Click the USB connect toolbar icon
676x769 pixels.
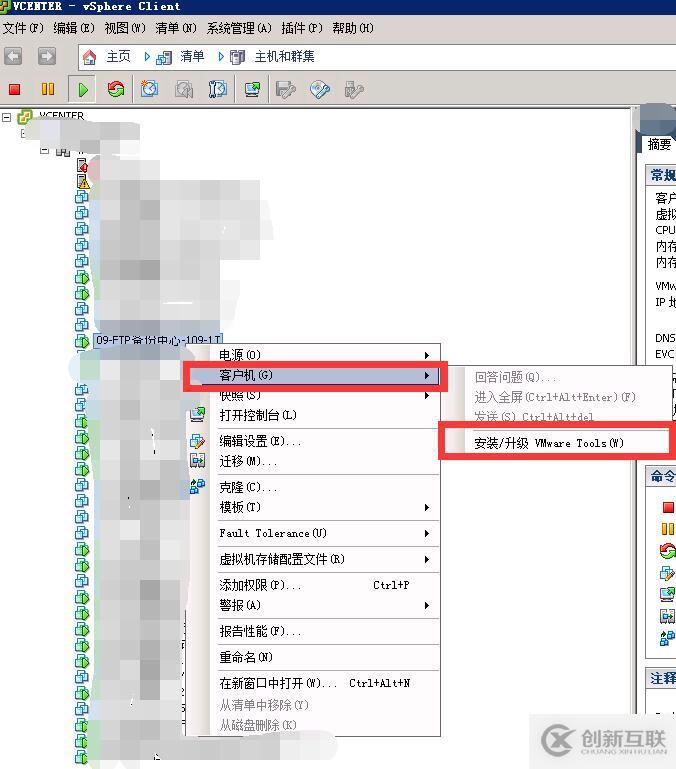coord(354,90)
